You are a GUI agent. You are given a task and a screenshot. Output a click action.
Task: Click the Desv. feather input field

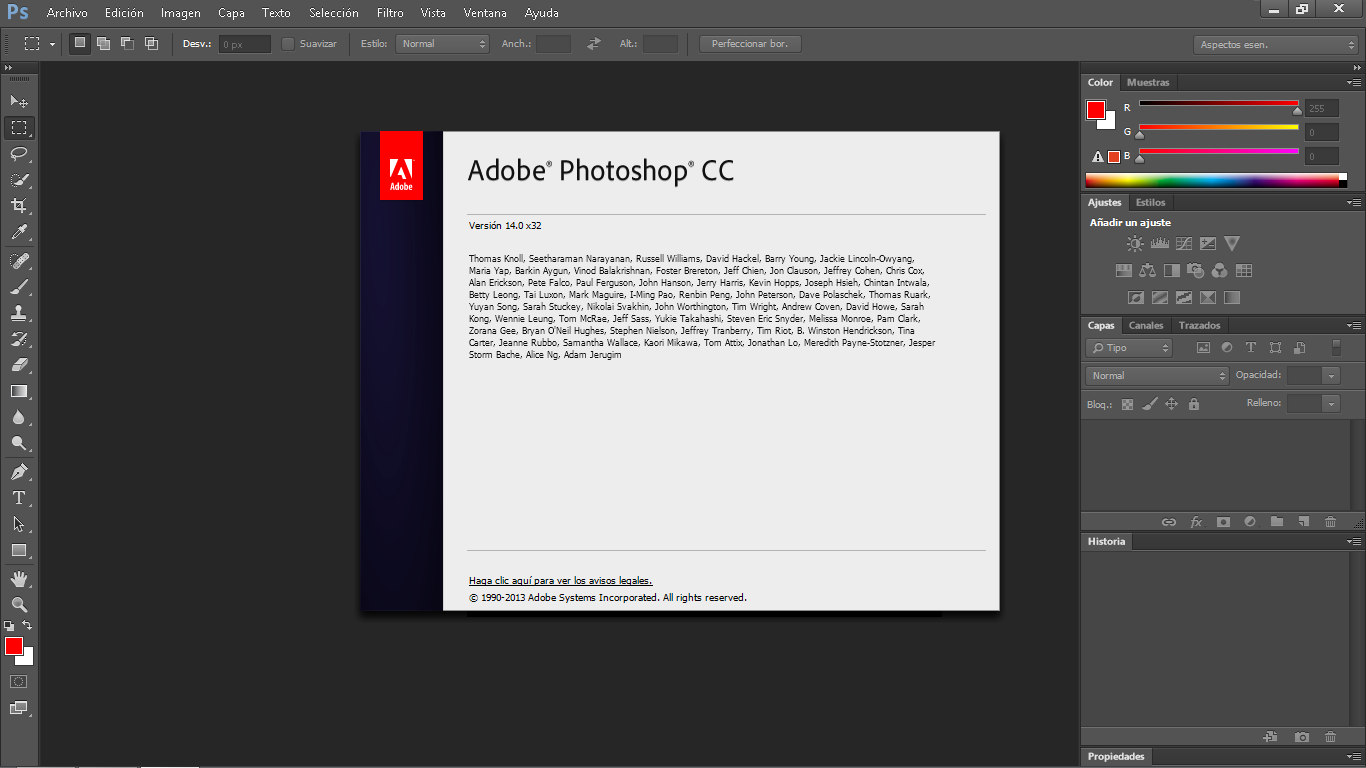coord(244,44)
